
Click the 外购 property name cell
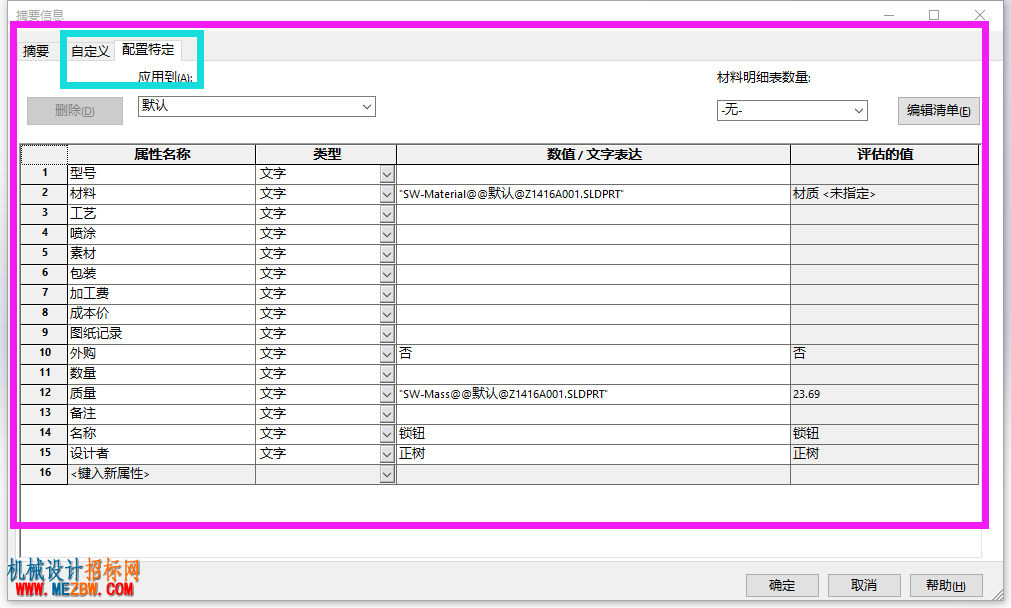coord(161,354)
